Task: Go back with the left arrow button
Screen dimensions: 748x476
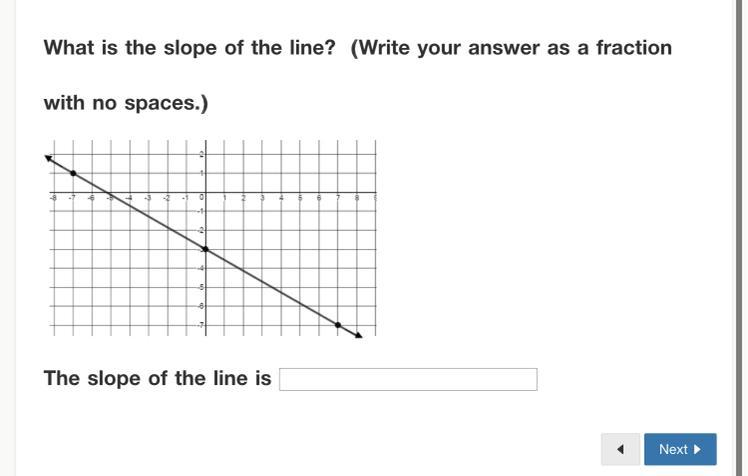Action: (620, 449)
